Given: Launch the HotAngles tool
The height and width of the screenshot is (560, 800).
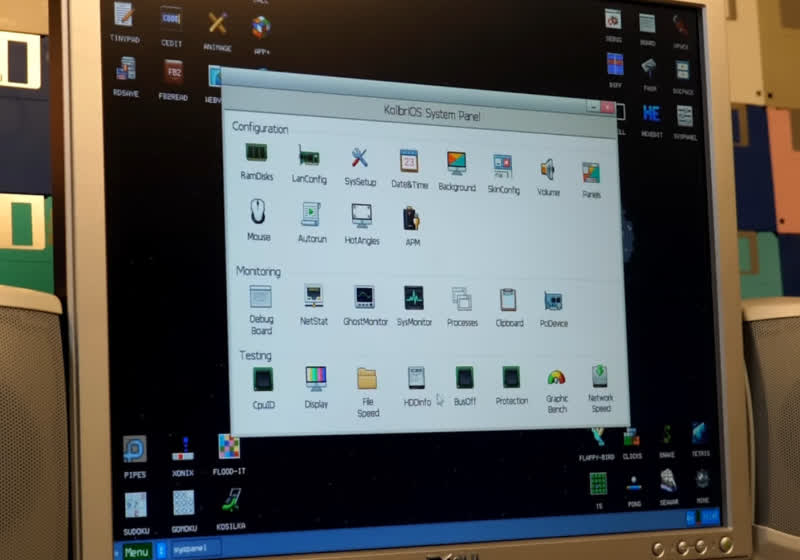Looking at the screenshot, I should click(362, 224).
